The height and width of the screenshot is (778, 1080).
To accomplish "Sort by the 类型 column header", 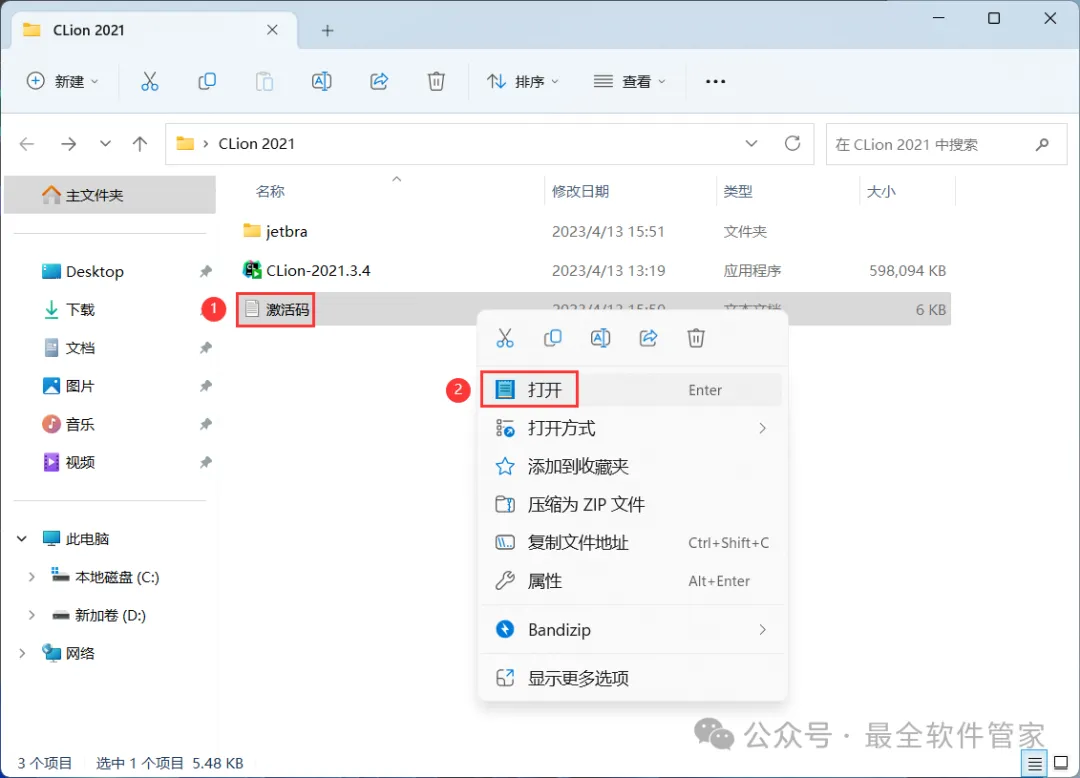I will click(x=738, y=191).
